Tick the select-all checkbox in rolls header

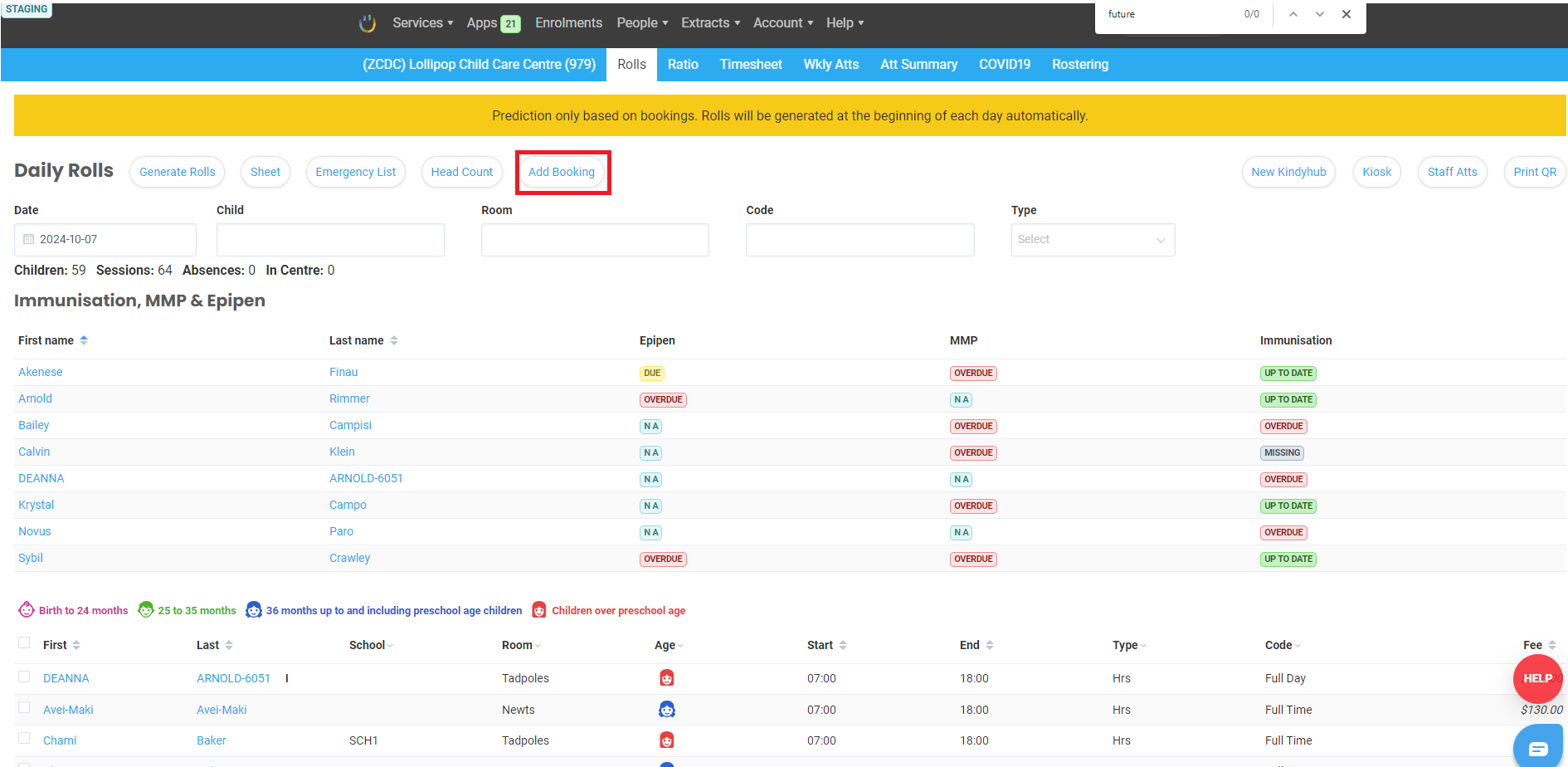pyautogui.click(x=24, y=643)
